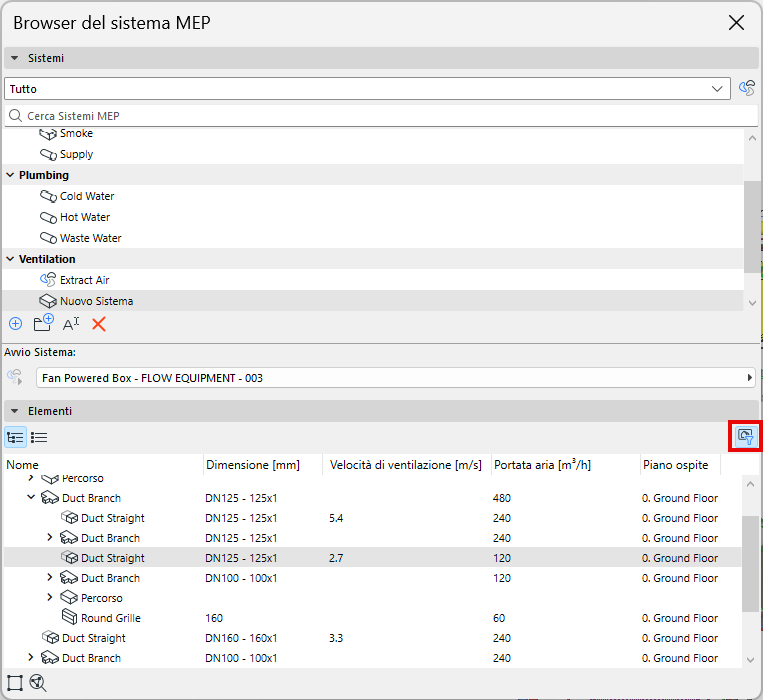The image size is (763, 700).
Task: Expand the Duct Branch DN125 with airflow 240
Action: (x=50, y=537)
